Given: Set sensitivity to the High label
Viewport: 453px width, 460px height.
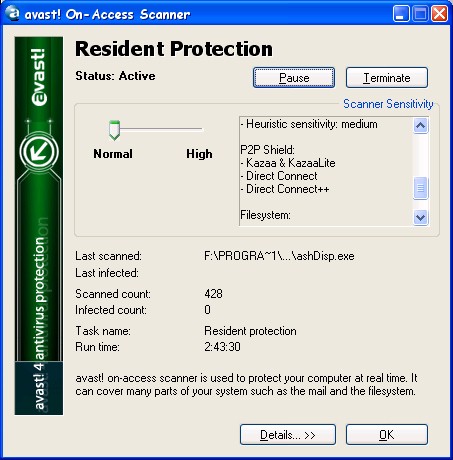Looking at the screenshot, I should click(x=199, y=154).
